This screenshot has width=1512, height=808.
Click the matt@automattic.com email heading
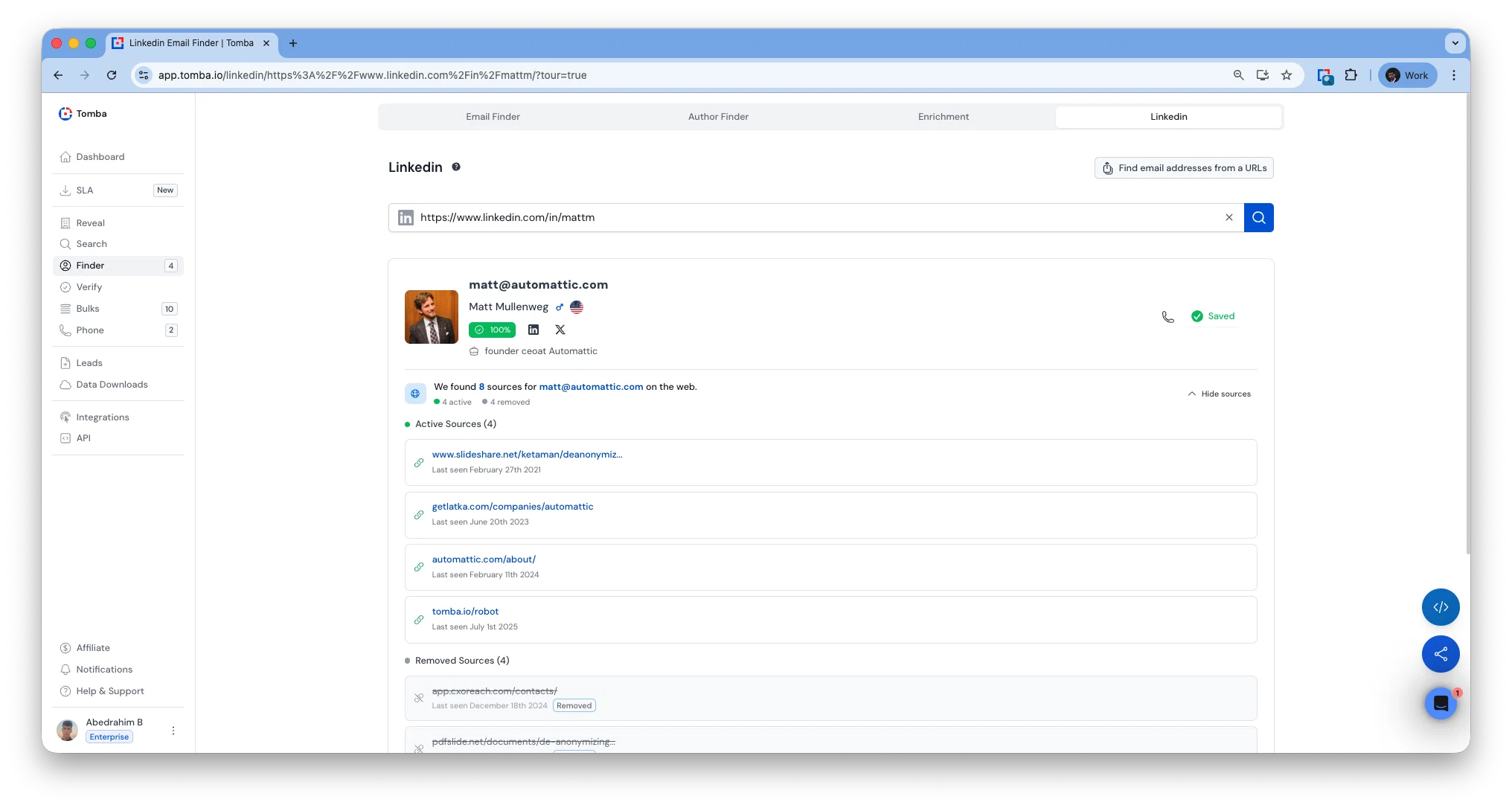tap(538, 285)
